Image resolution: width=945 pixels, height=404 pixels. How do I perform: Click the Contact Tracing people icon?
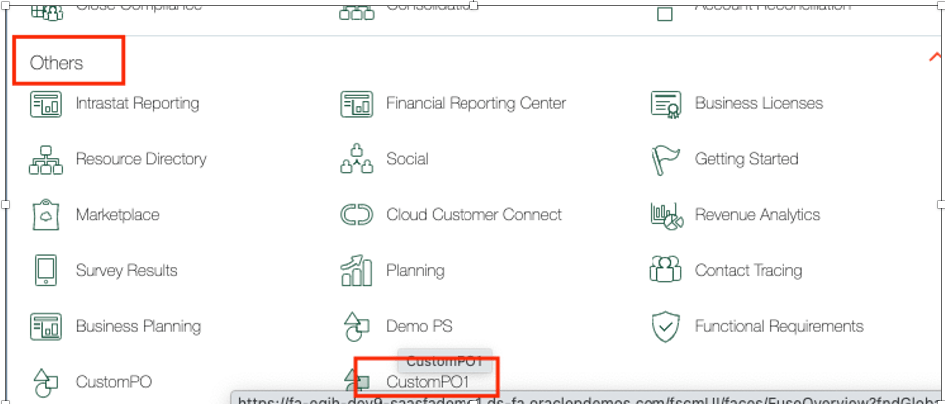(x=666, y=270)
